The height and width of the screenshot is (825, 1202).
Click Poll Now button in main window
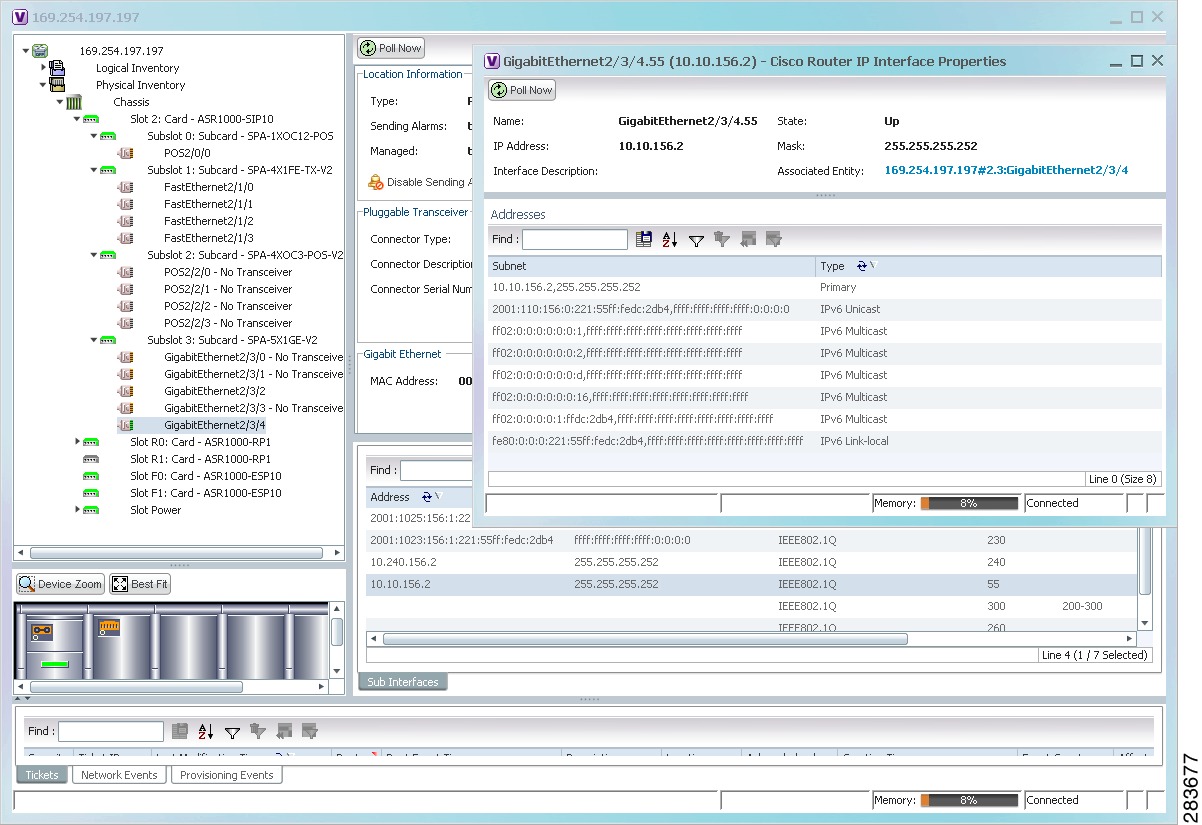pos(391,48)
